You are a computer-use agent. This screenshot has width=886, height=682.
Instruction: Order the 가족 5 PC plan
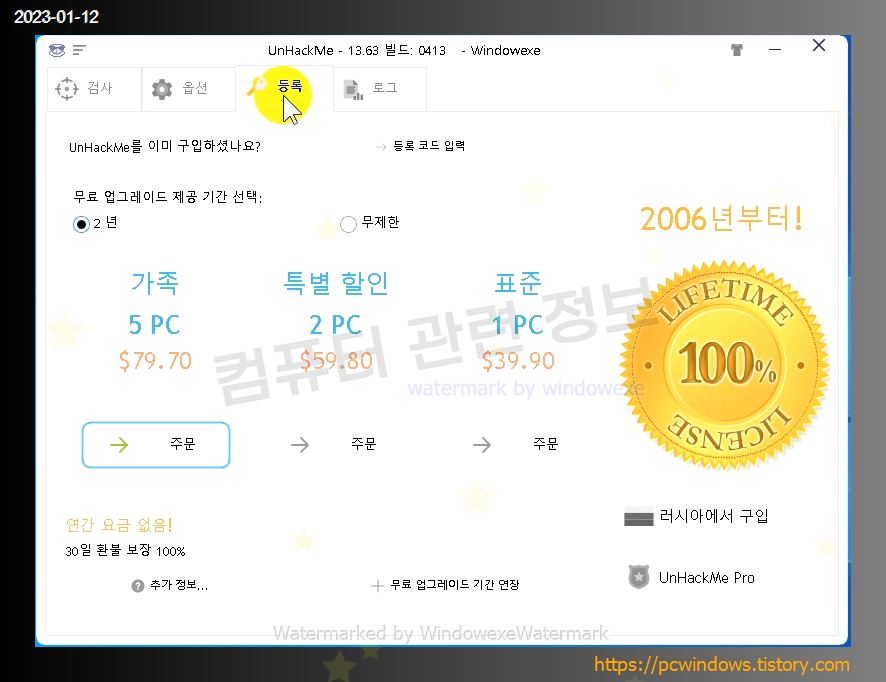pyautogui.click(x=156, y=445)
